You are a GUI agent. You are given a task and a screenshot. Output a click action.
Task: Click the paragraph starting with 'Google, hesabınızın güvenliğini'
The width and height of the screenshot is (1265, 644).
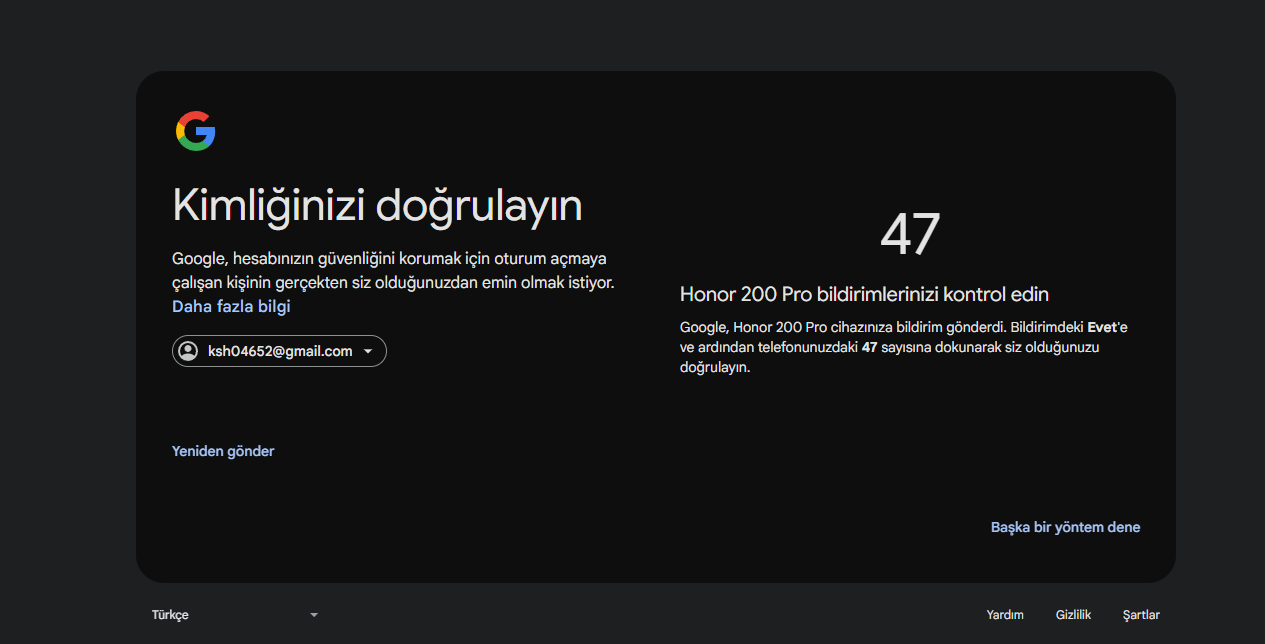tap(393, 271)
